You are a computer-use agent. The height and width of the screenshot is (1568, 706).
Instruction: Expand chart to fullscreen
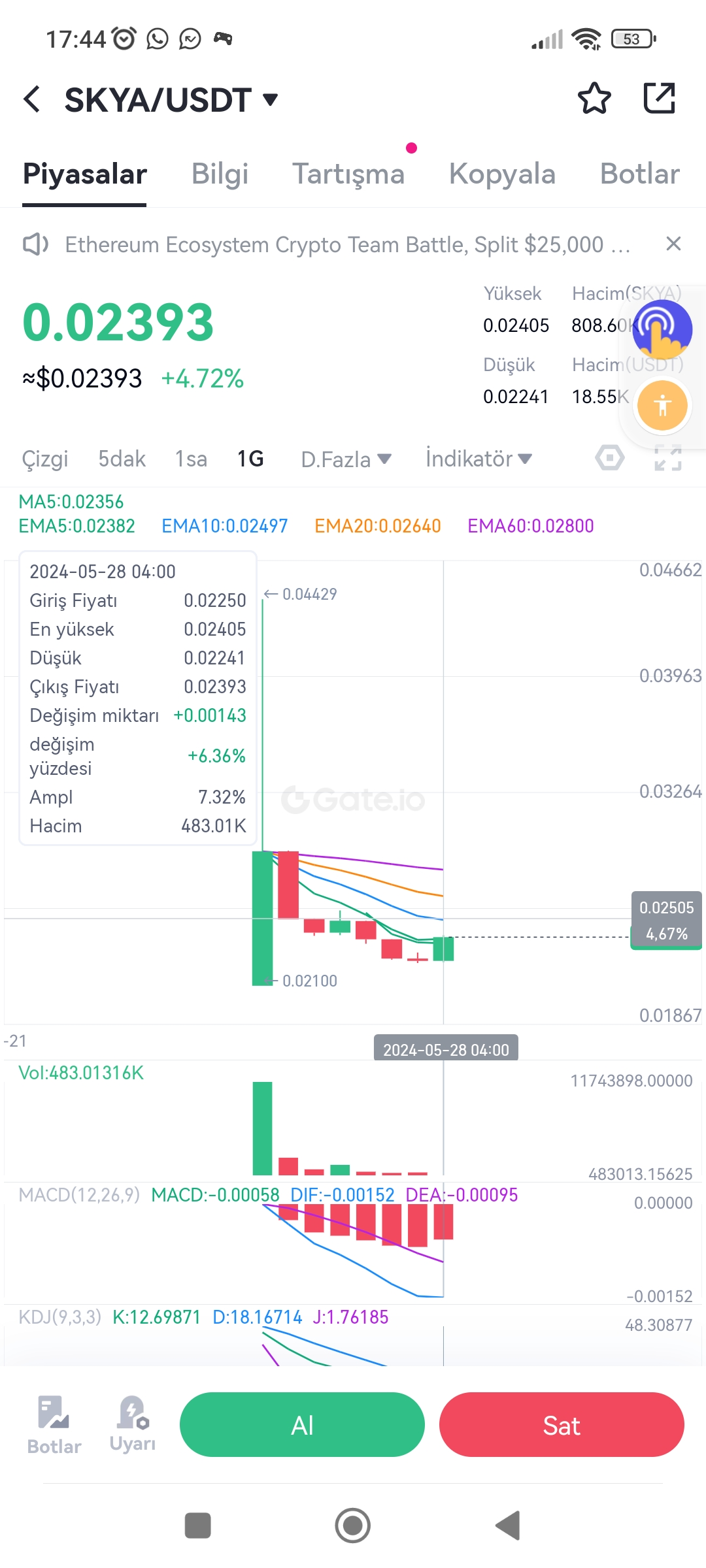tap(668, 458)
